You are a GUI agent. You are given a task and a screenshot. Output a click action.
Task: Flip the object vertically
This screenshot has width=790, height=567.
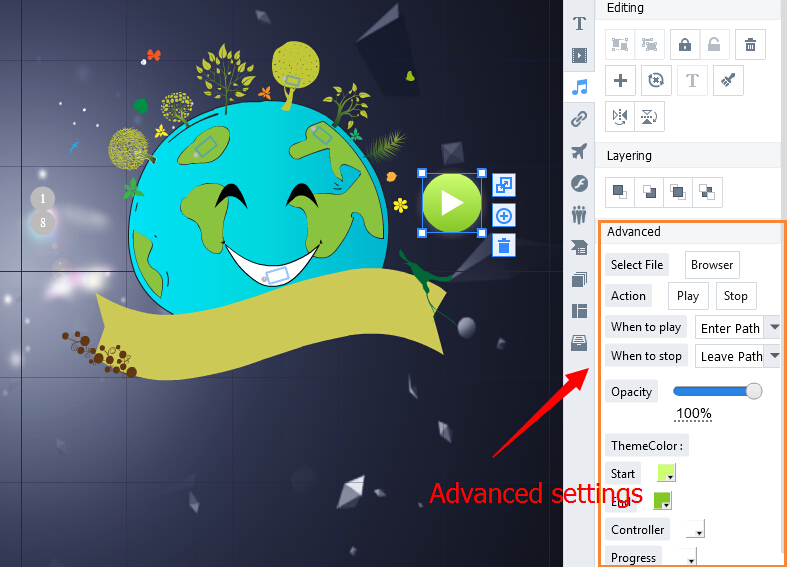[x=649, y=116]
